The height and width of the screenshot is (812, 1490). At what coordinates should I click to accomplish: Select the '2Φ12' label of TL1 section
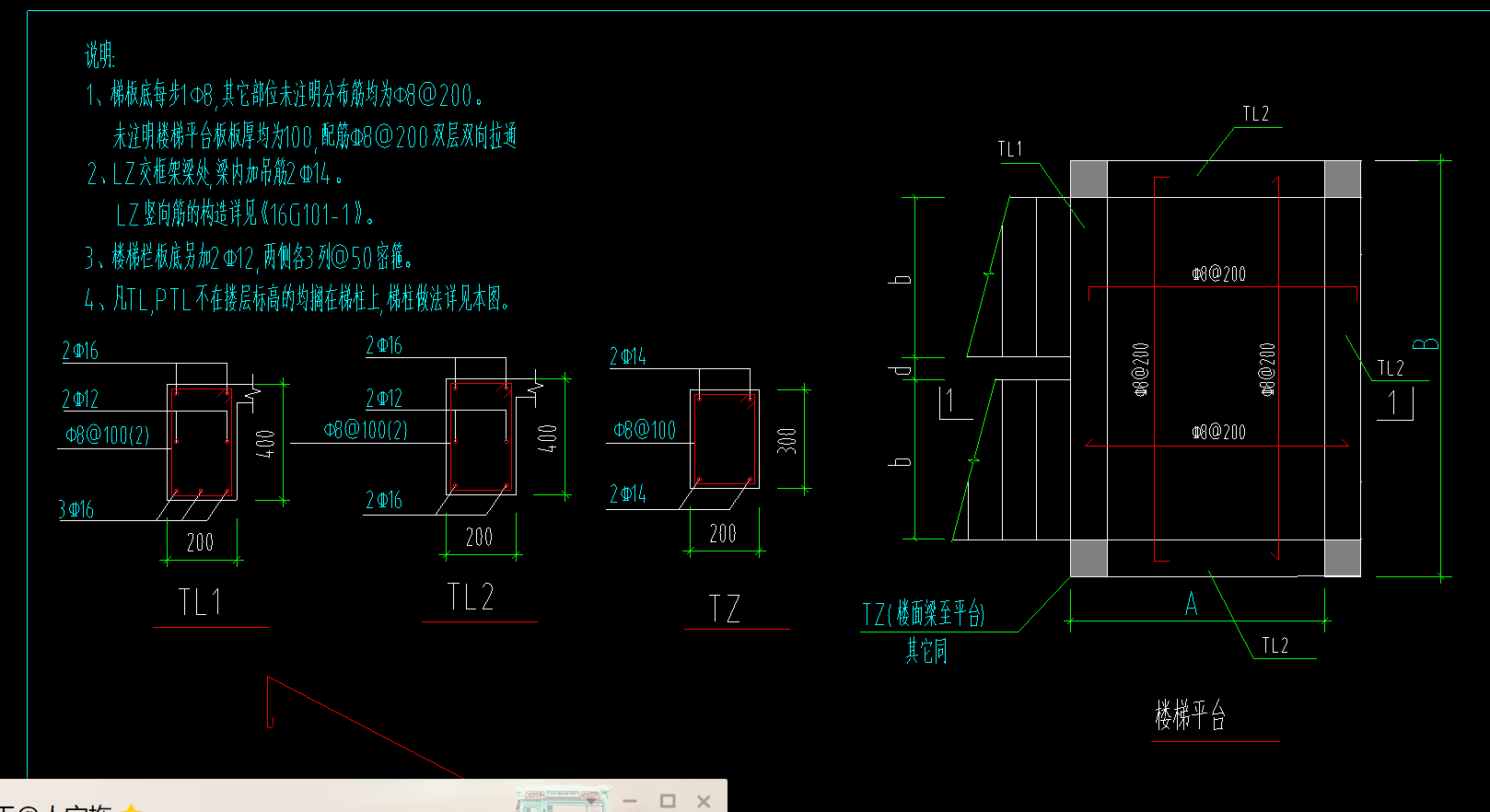click(80, 399)
